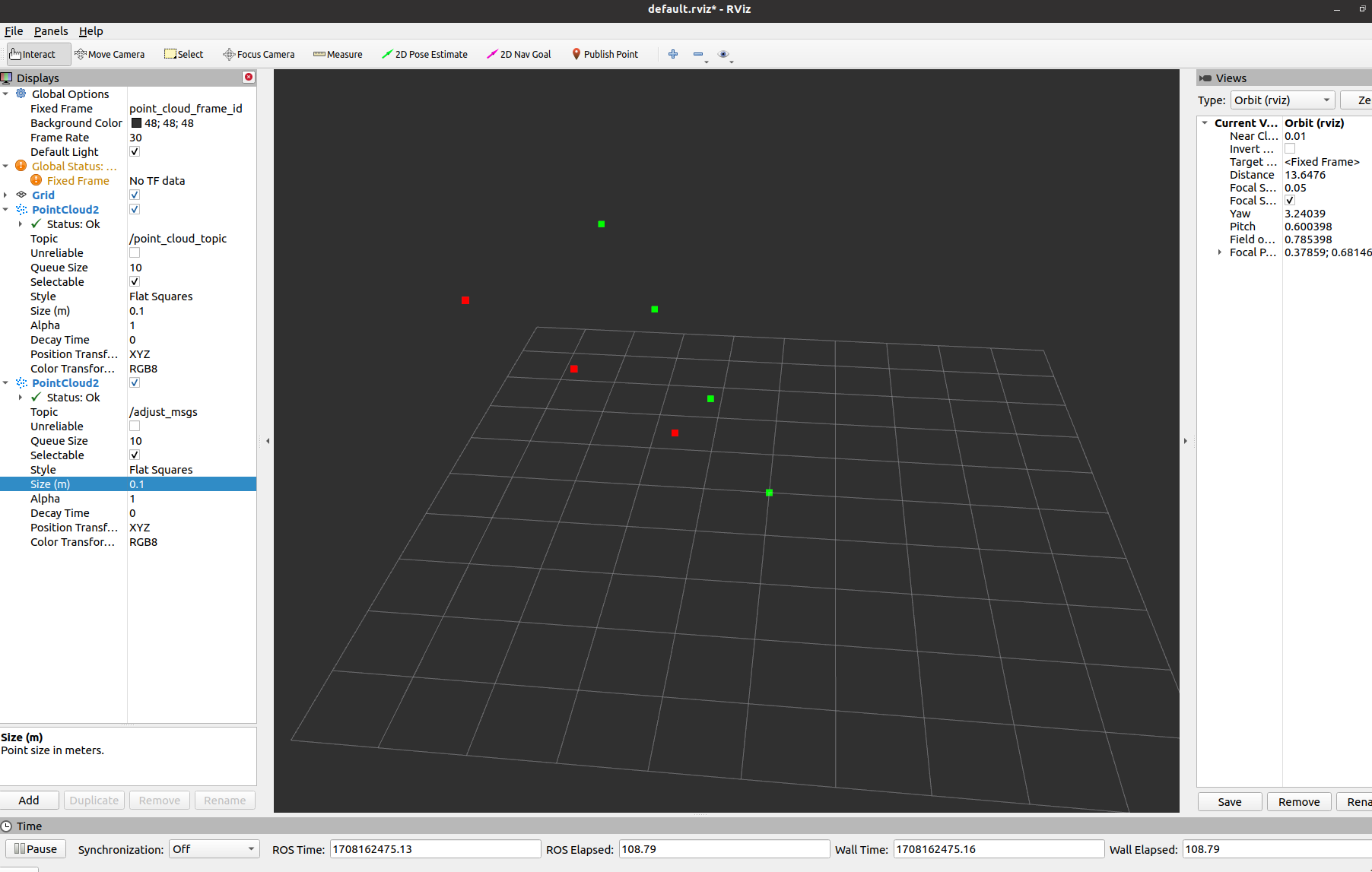Toggle the Grid display checkbox
Image resolution: width=1372 pixels, height=872 pixels.
[135, 195]
